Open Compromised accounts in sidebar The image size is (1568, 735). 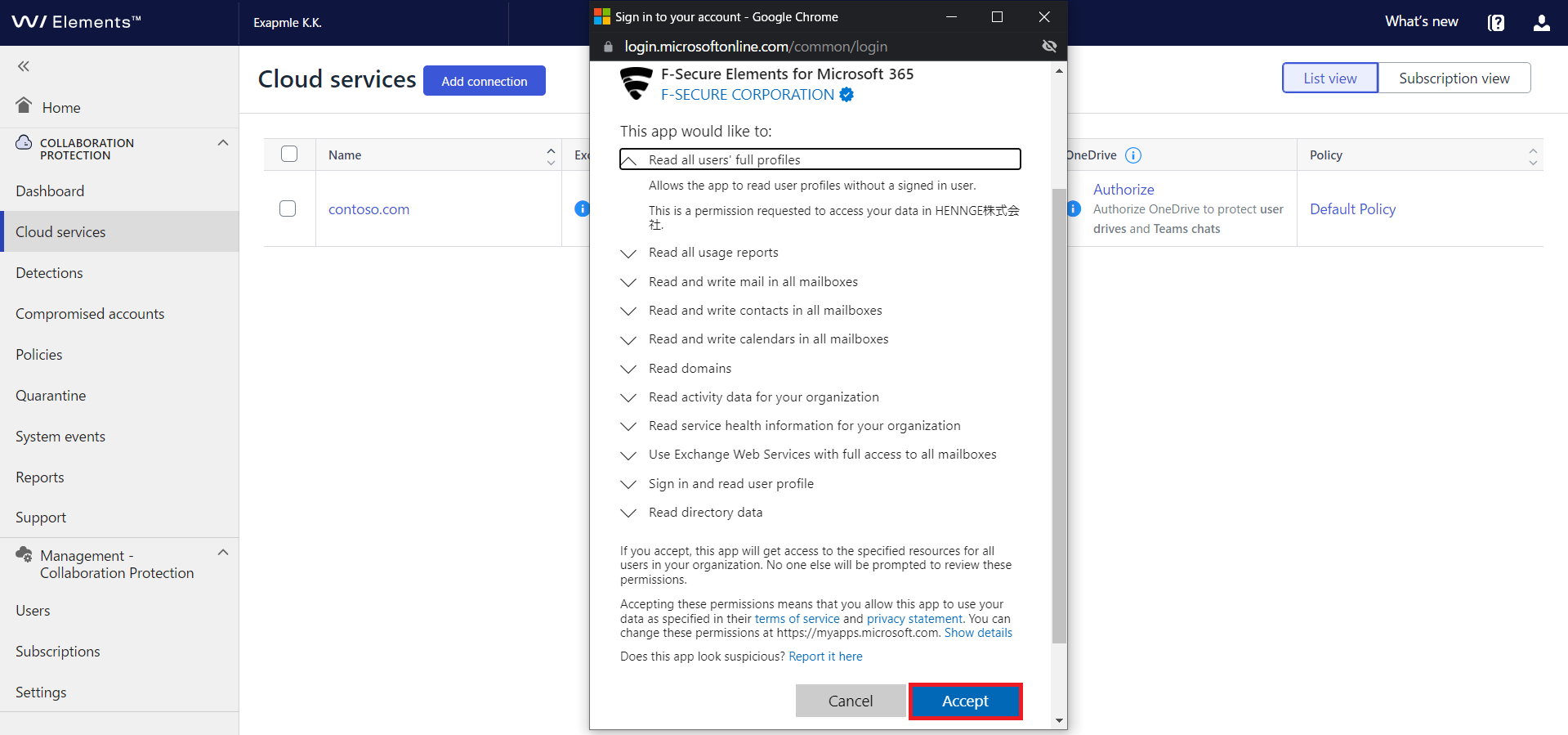tap(90, 314)
